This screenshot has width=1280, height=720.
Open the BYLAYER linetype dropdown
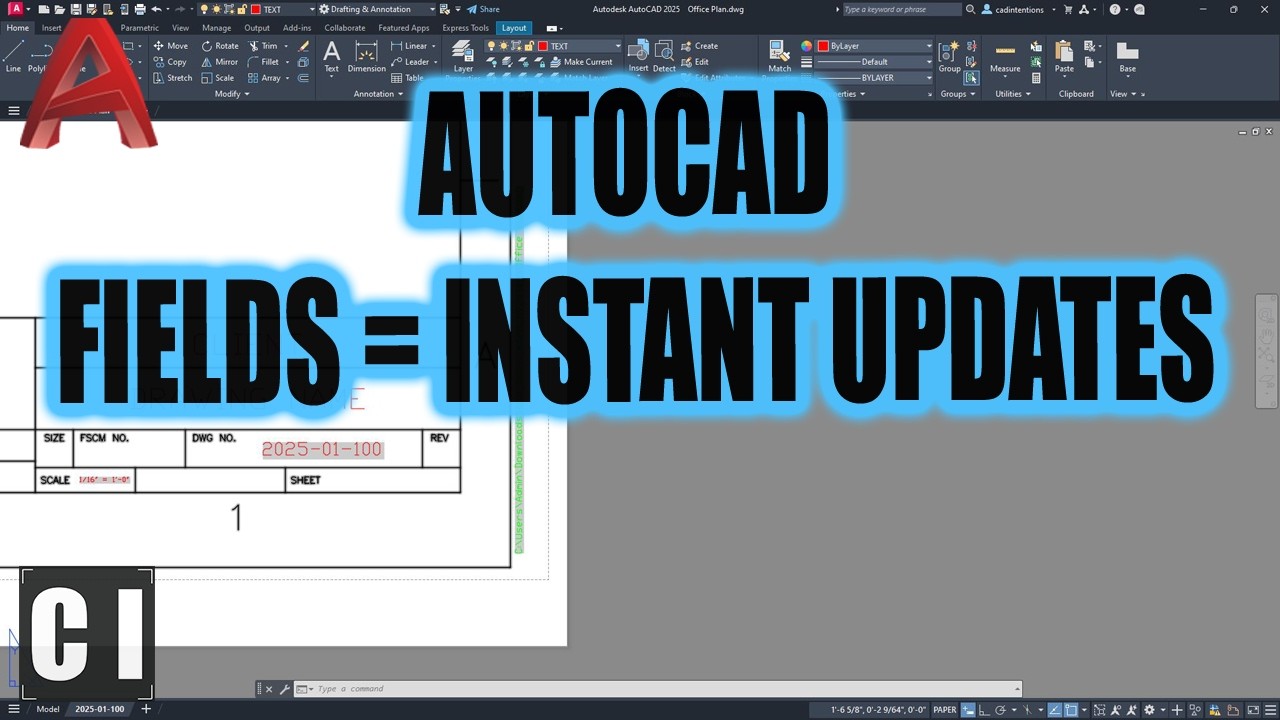tap(875, 78)
